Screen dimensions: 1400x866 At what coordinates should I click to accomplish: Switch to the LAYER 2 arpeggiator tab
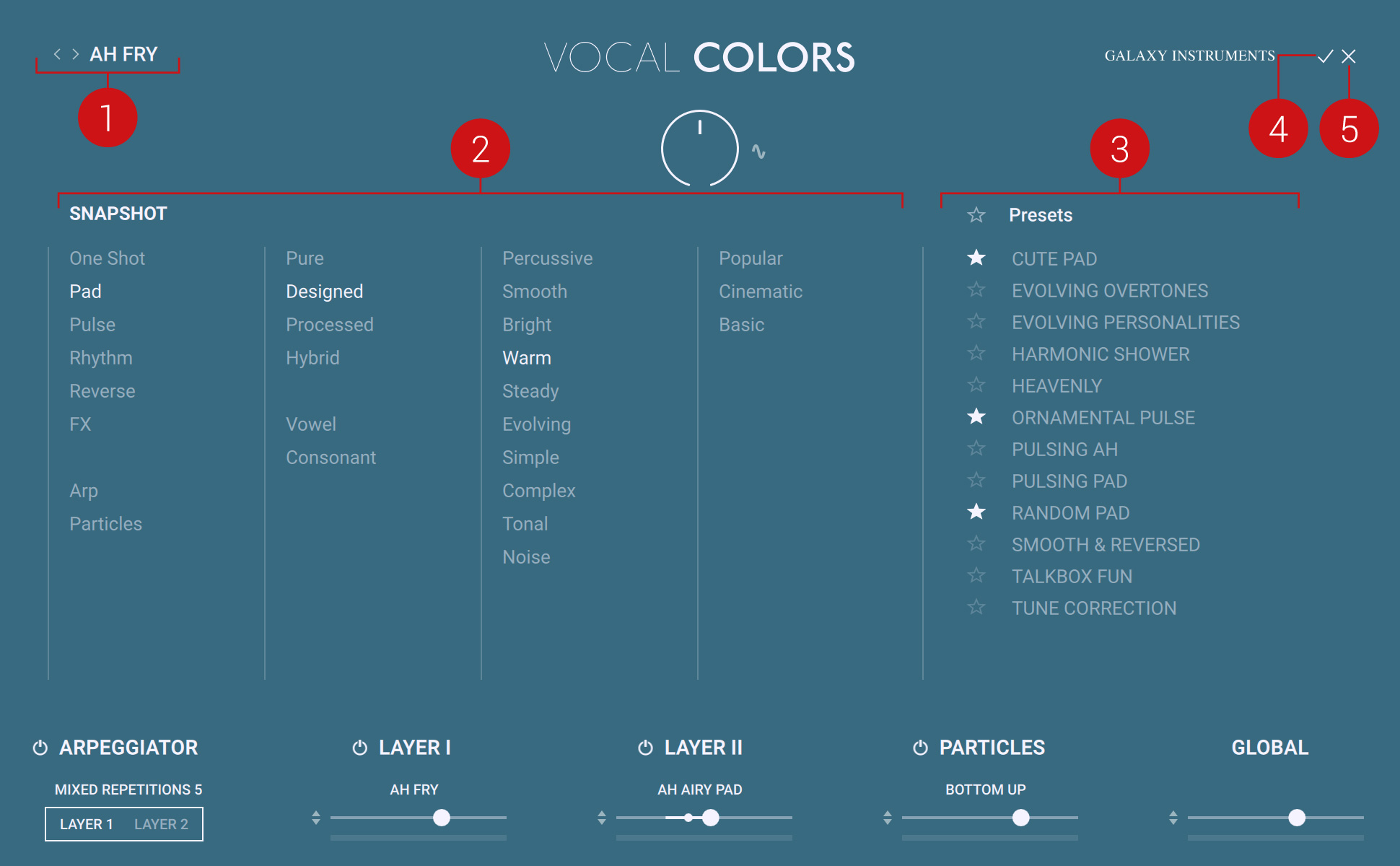click(161, 824)
